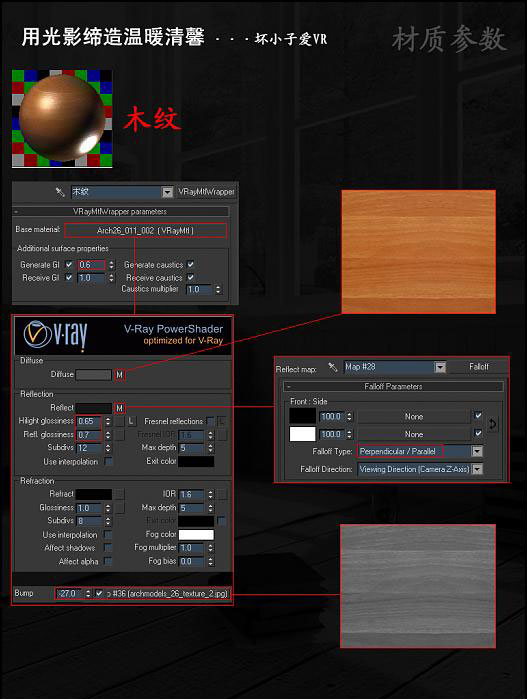This screenshot has width=527, height=699.
Task: Click the first None map slot in Front : Side
Action: pyautogui.click(x=414, y=417)
